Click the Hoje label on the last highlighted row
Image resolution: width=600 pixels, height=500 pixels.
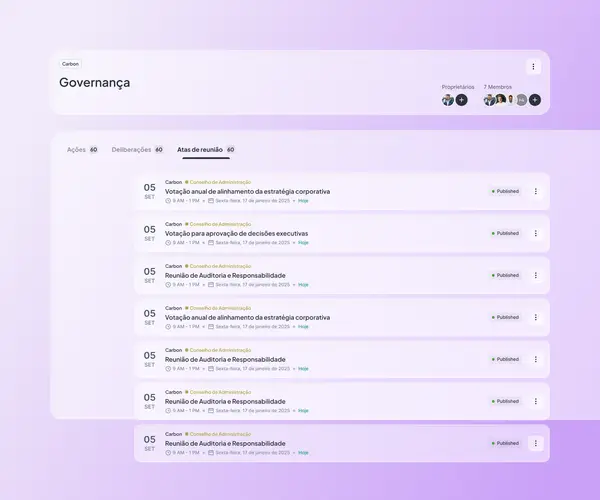[x=303, y=453]
